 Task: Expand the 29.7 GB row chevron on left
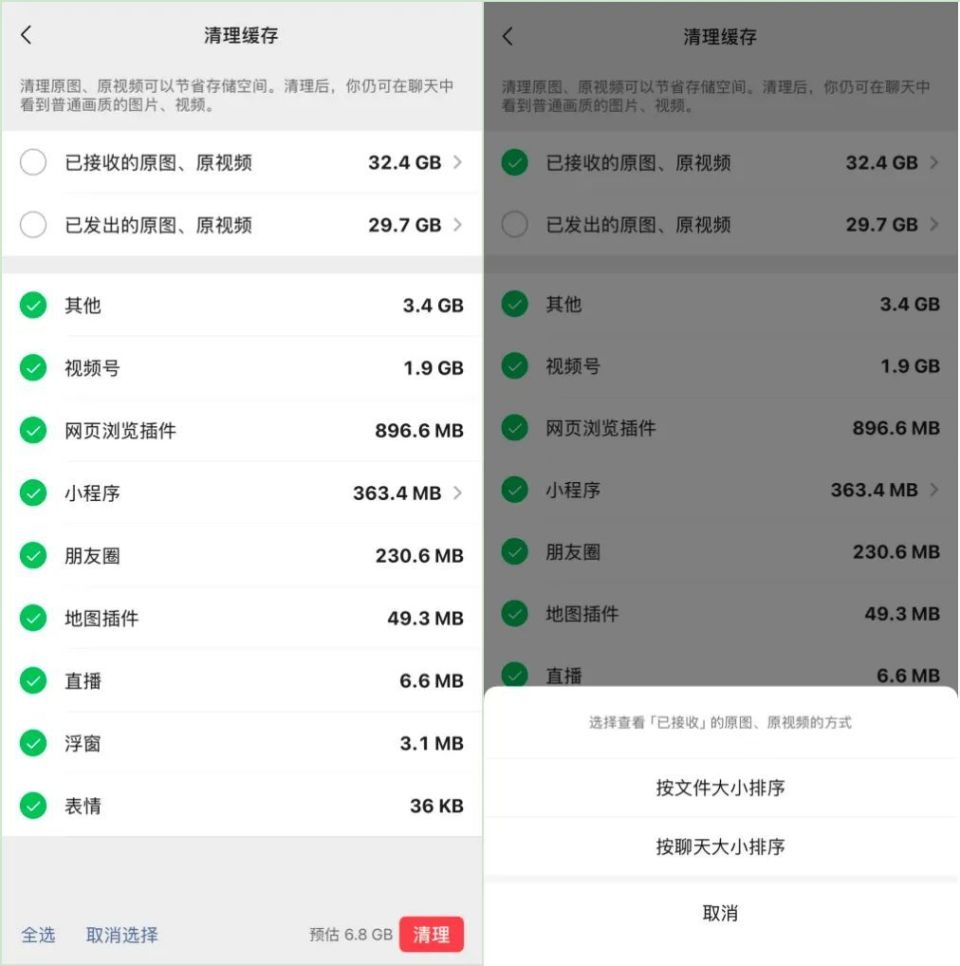click(457, 225)
